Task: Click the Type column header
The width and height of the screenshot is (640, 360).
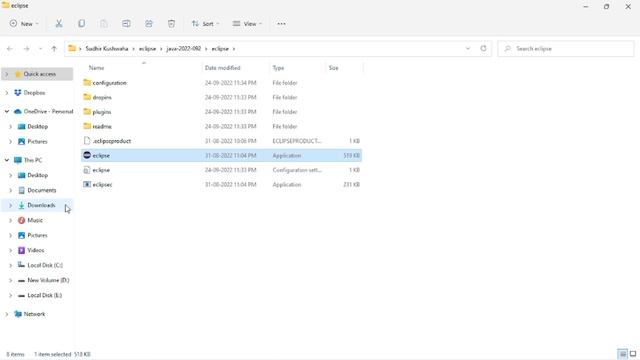Action: tap(278, 68)
